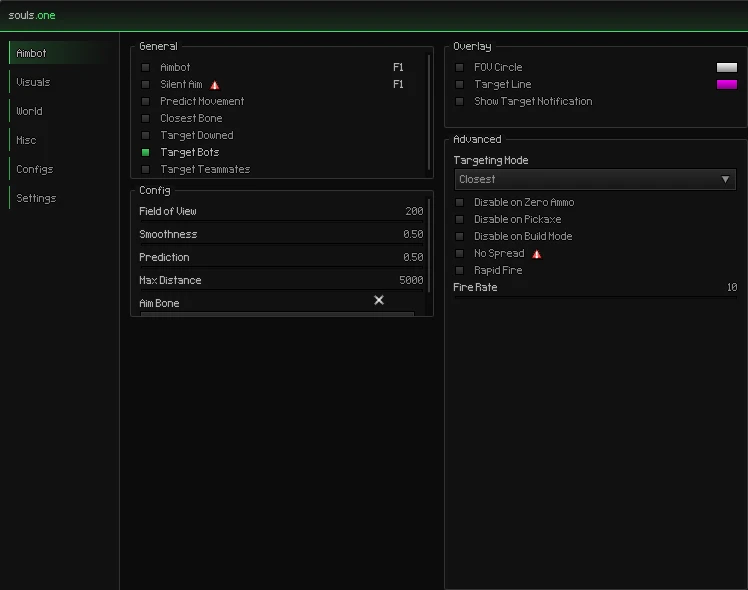Click the Smoothness value 0.50
This screenshot has width=748, height=590.
click(x=413, y=234)
